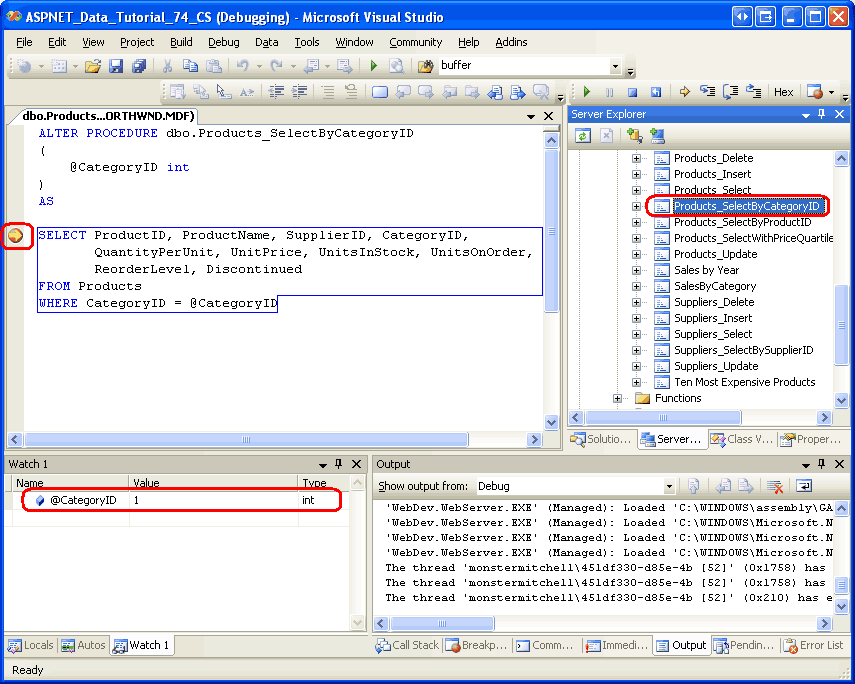Expand the Functions folder in Server Explorer
The width and height of the screenshot is (855, 684).
tap(617, 398)
